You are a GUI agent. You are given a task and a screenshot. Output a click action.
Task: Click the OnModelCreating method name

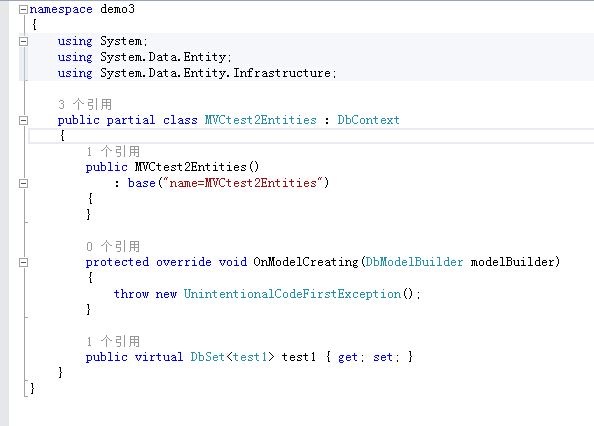(306, 262)
